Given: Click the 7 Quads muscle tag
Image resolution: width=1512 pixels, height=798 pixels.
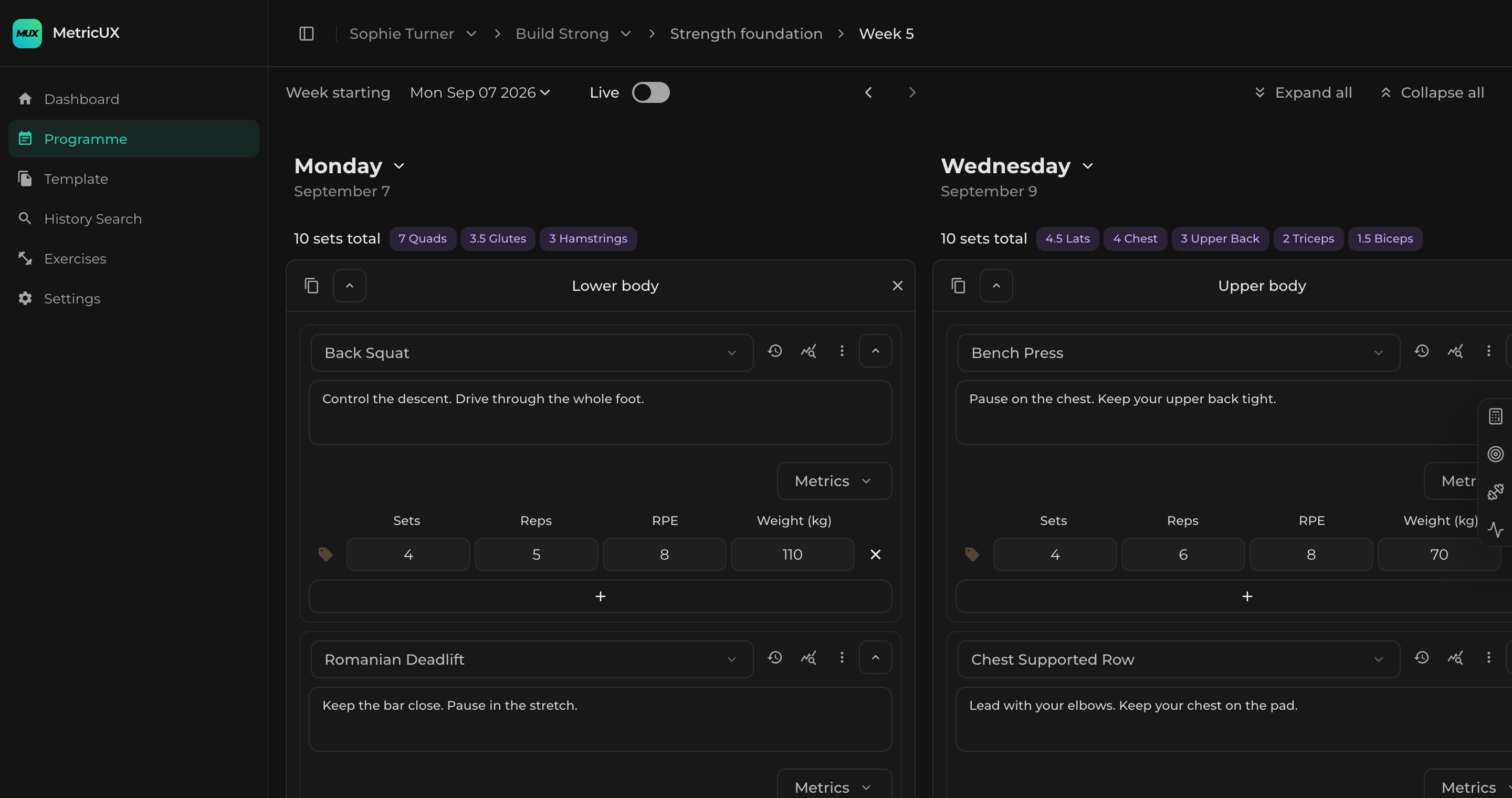Looking at the screenshot, I should point(423,239).
